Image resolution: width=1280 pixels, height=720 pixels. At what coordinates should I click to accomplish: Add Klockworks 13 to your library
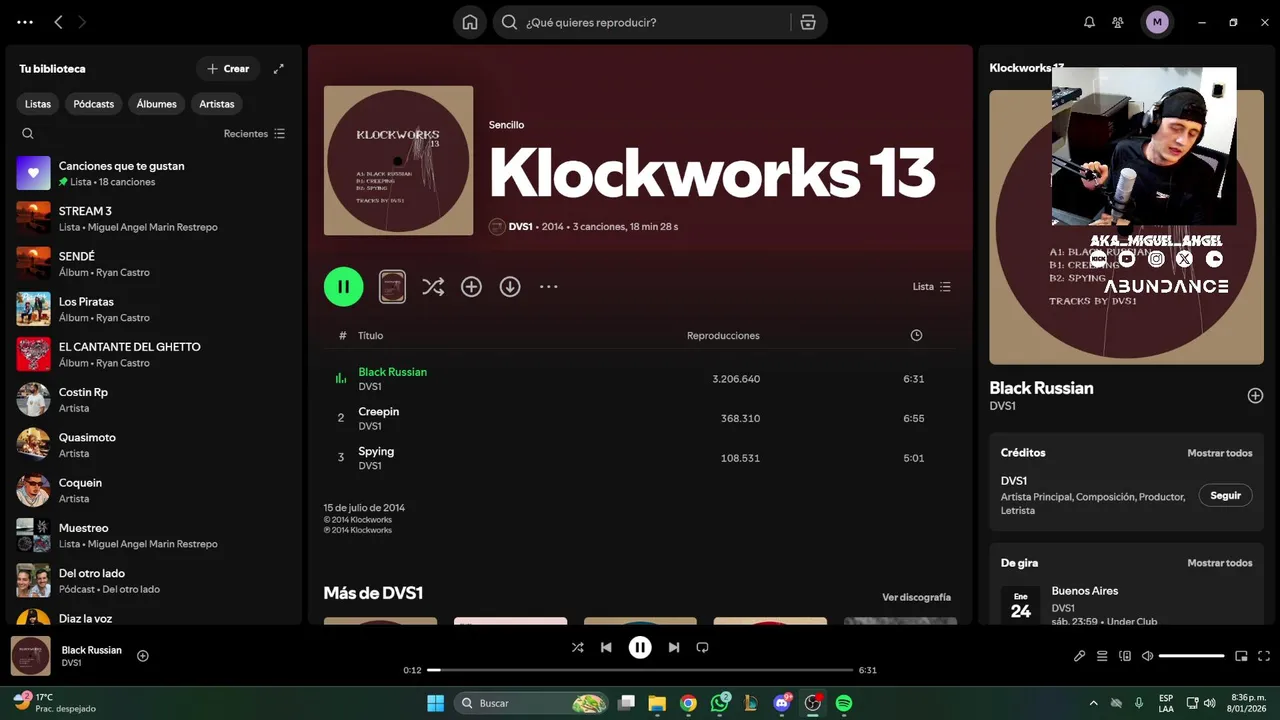click(x=471, y=287)
